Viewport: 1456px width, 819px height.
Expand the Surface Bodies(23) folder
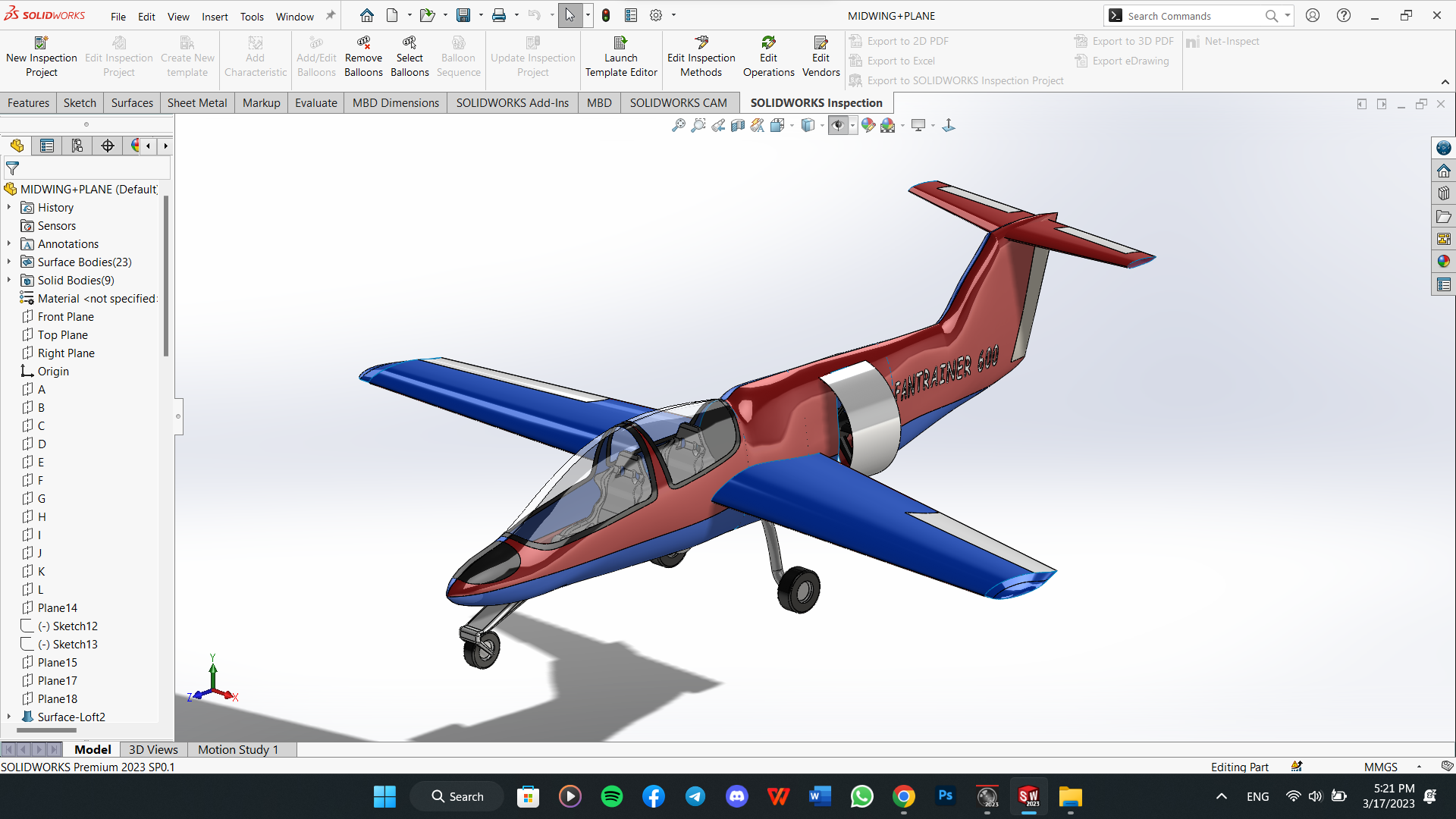(x=9, y=262)
